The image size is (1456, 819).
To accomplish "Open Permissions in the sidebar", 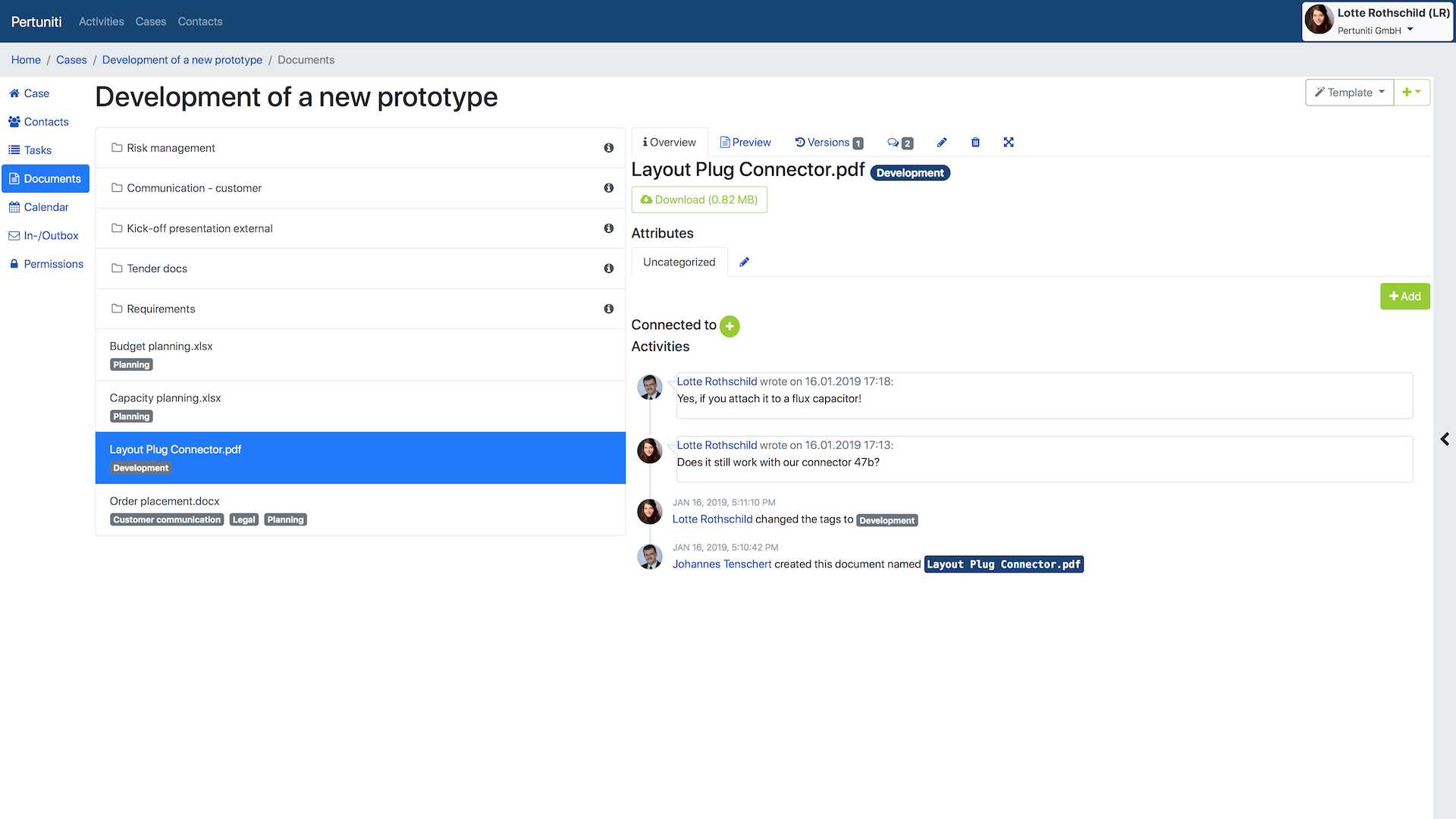I will pyautogui.click(x=45, y=264).
